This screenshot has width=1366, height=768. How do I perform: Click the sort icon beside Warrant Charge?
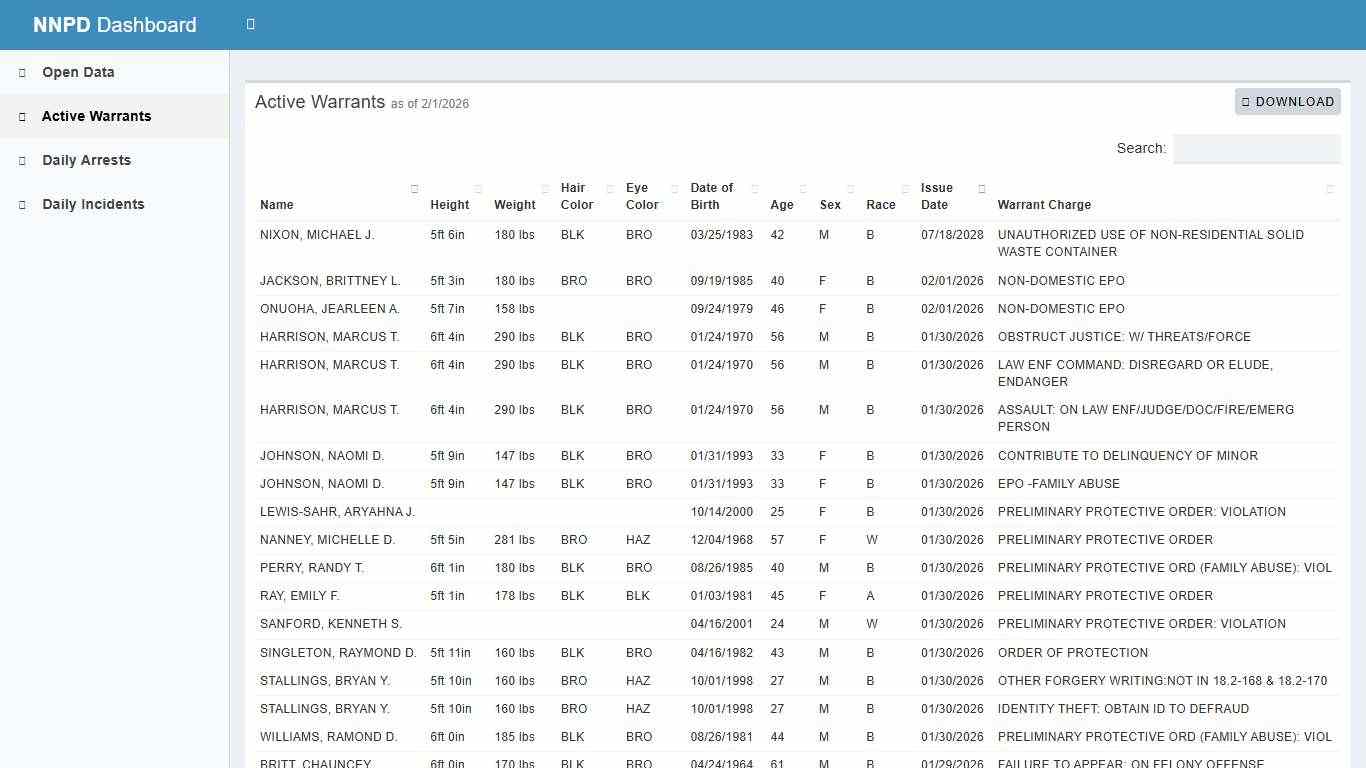[1330, 188]
